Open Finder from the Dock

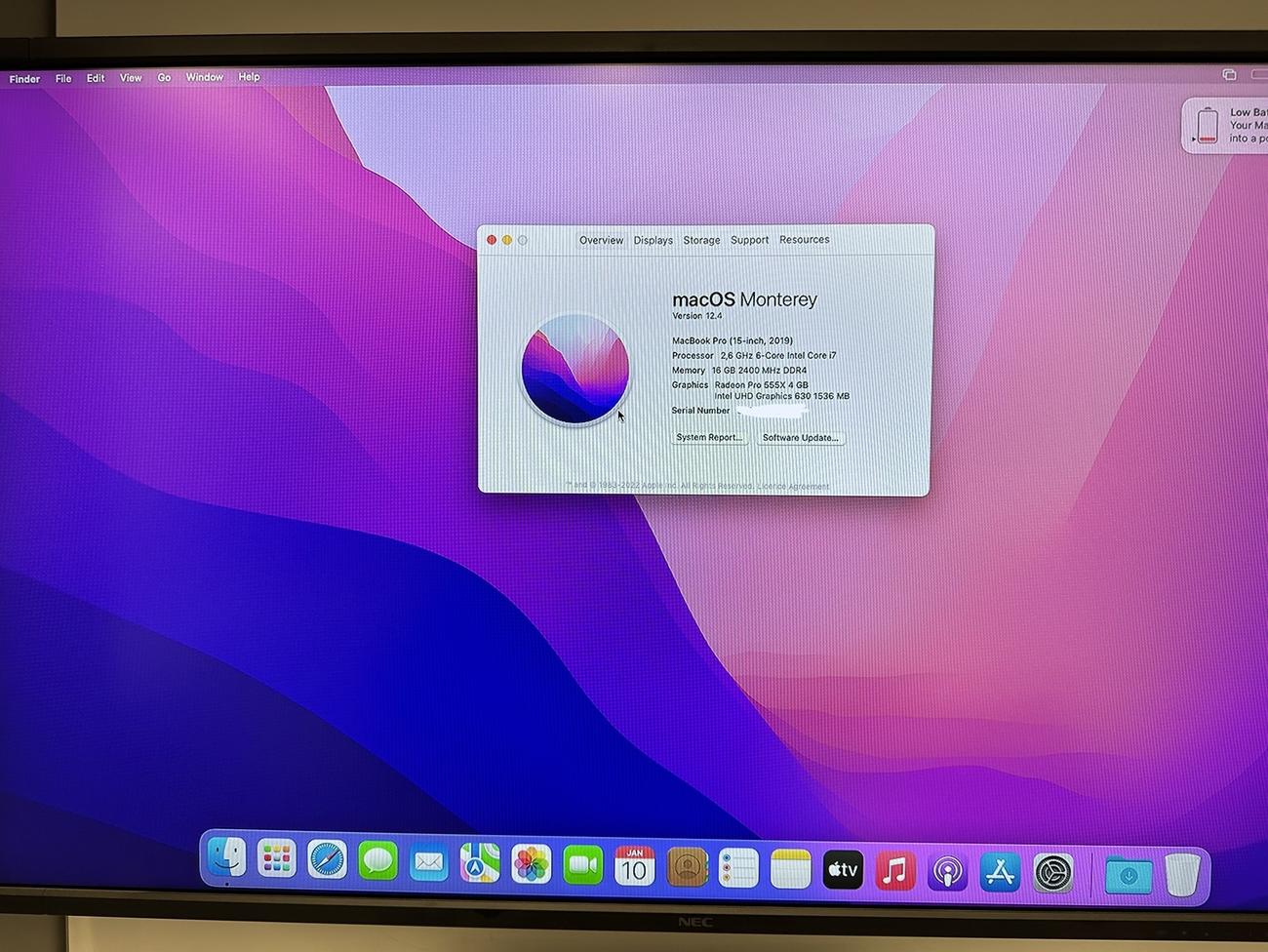click(227, 858)
